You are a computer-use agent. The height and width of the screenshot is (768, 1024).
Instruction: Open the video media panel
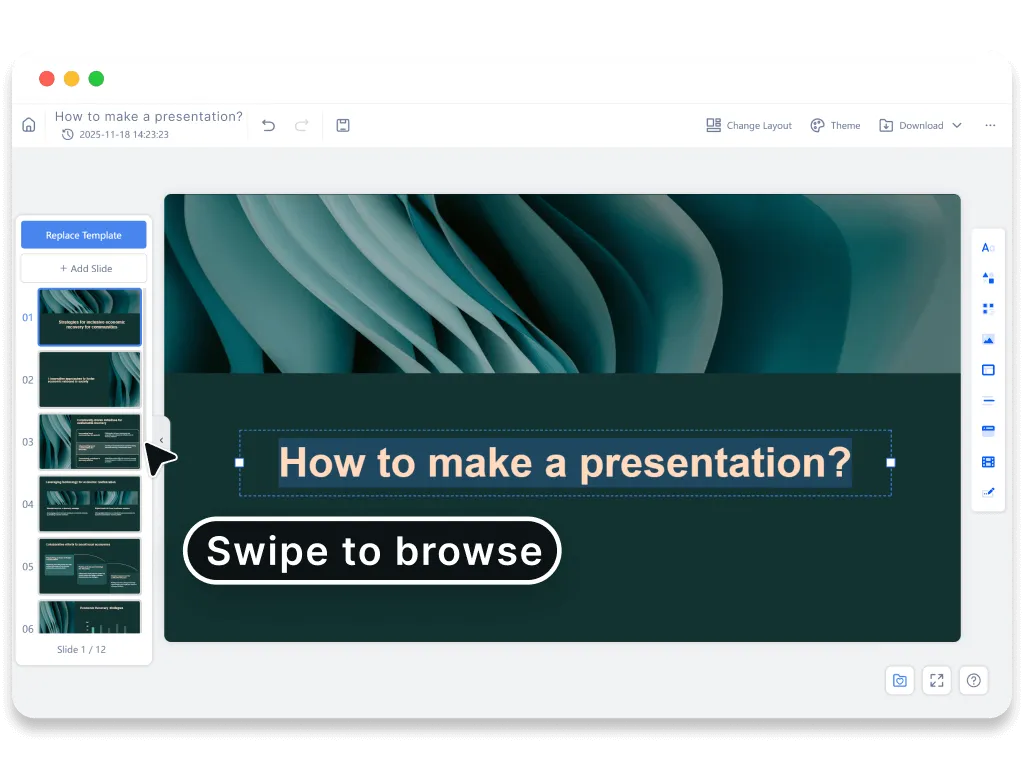coord(988,461)
